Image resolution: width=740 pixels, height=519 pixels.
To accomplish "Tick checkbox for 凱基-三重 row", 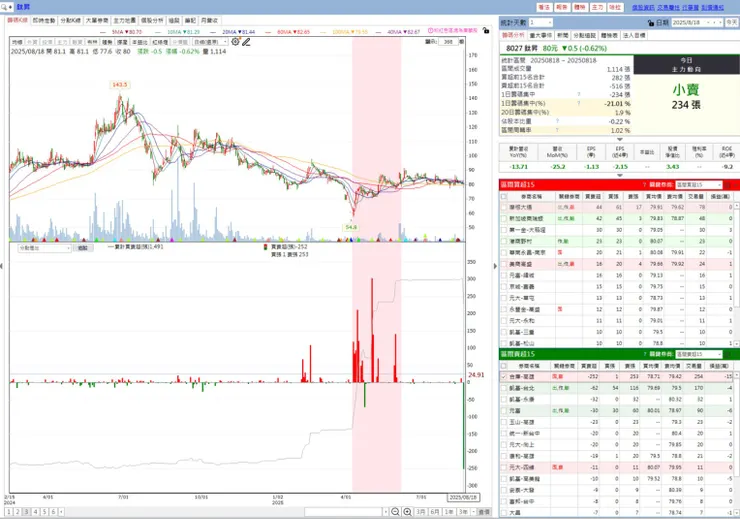I will pos(504,332).
